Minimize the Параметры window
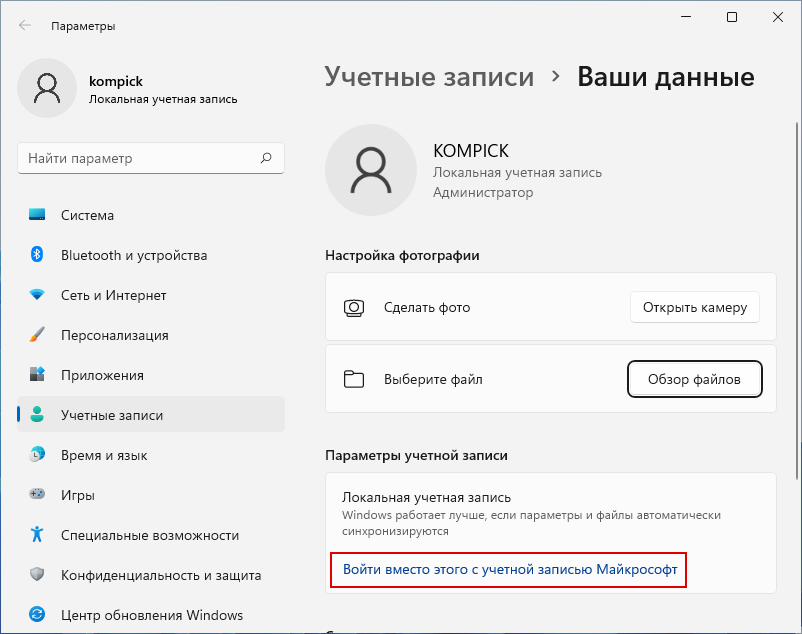This screenshot has height=634, width=802. pyautogui.click(x=686, y=17)
